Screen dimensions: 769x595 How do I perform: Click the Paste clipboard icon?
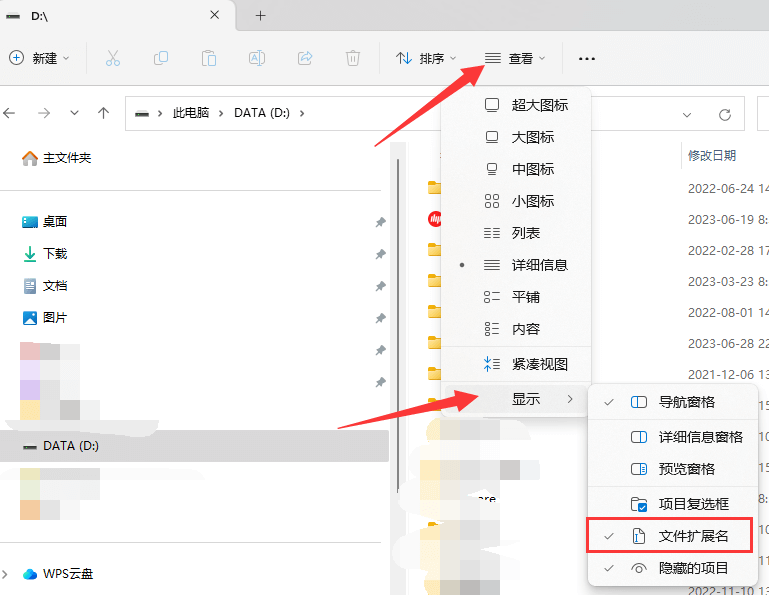pos(209,58)
